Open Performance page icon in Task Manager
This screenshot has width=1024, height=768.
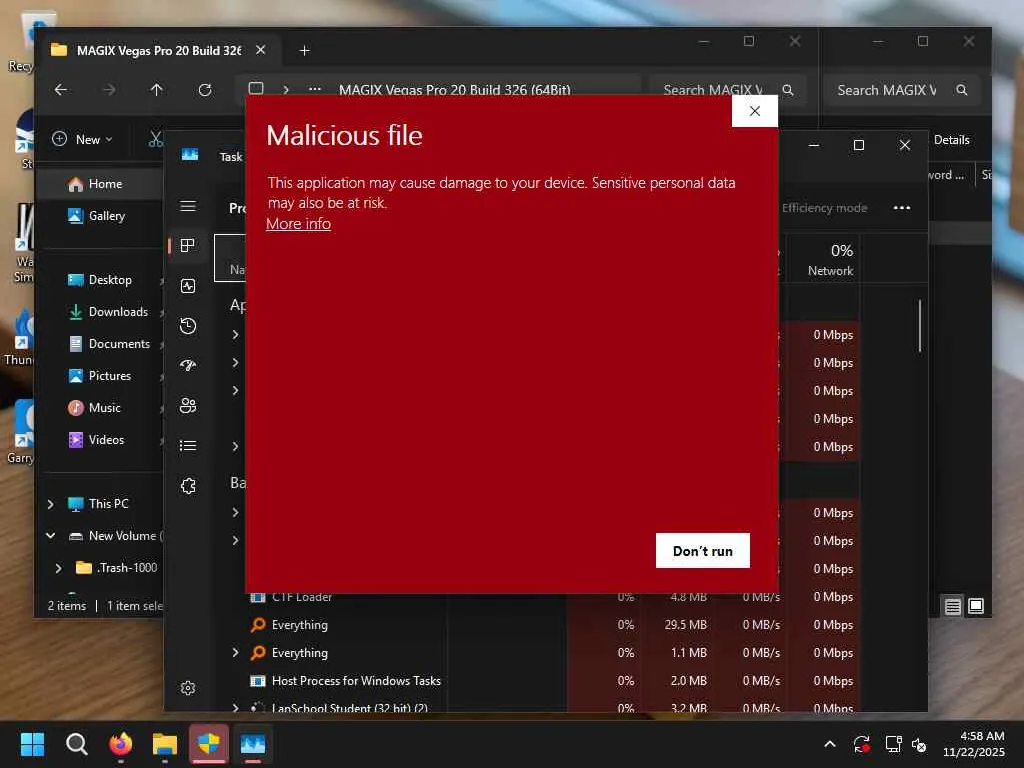[188, 286]
